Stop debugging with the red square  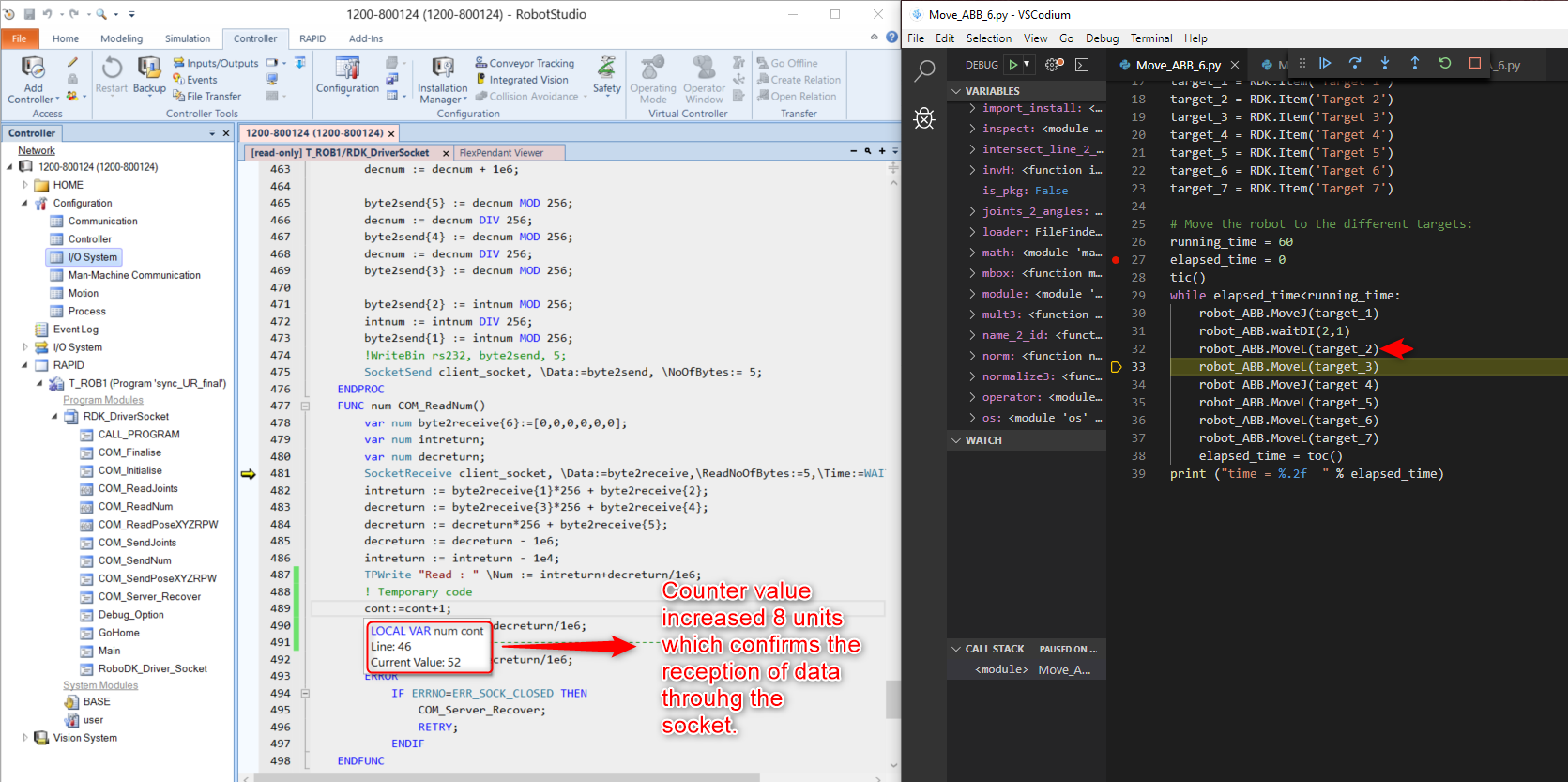tap(1475, 63)
